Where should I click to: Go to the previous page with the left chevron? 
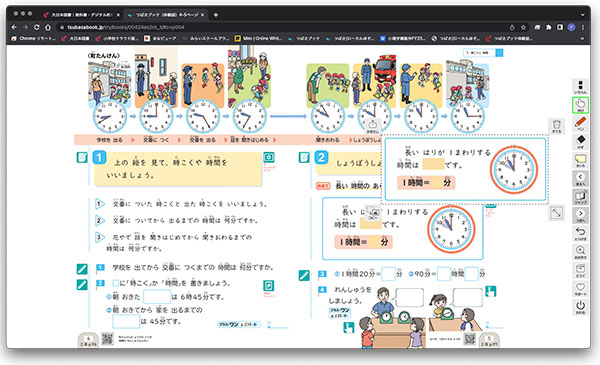580,178
